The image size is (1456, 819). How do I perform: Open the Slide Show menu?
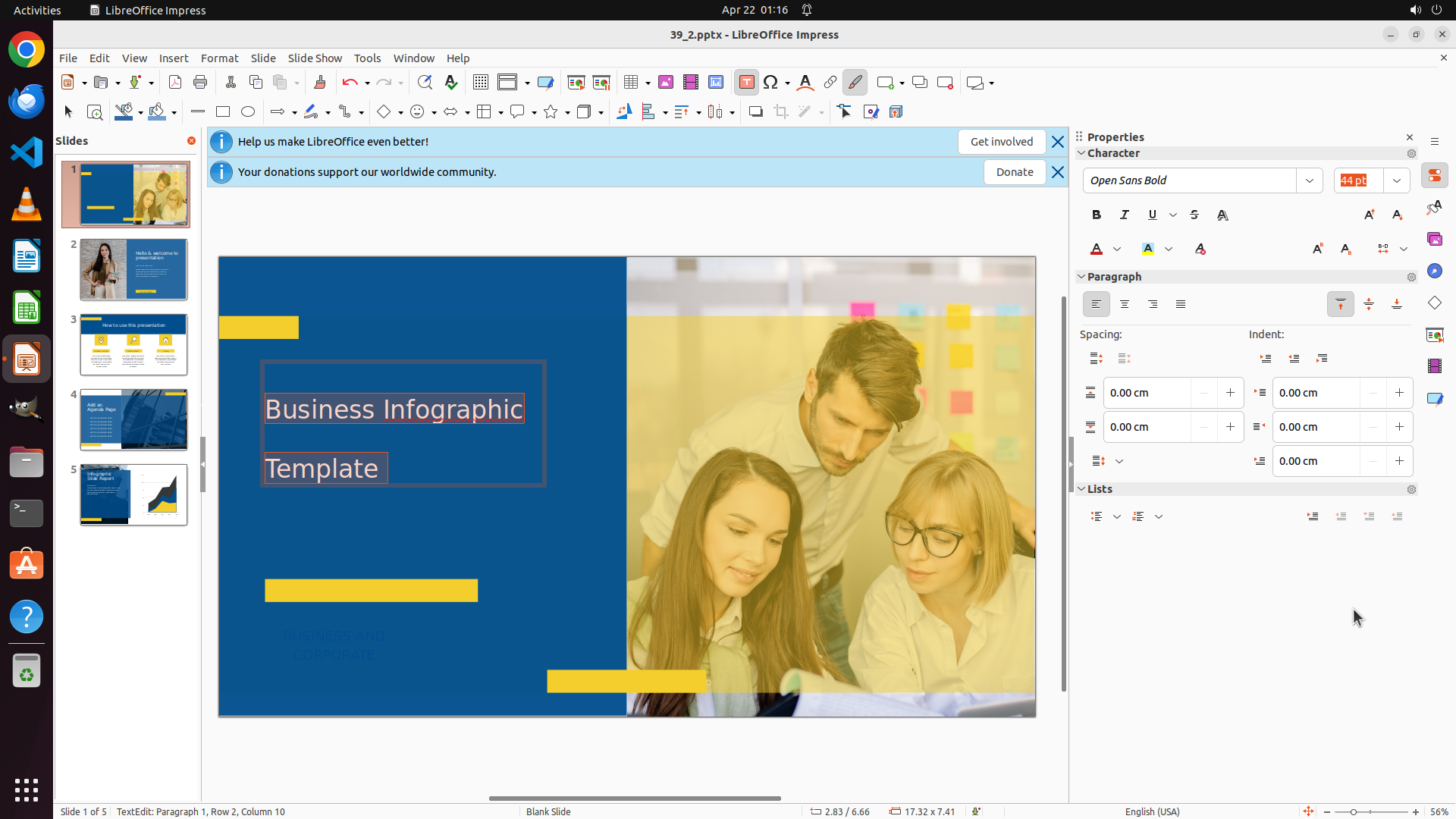point(315,58)
